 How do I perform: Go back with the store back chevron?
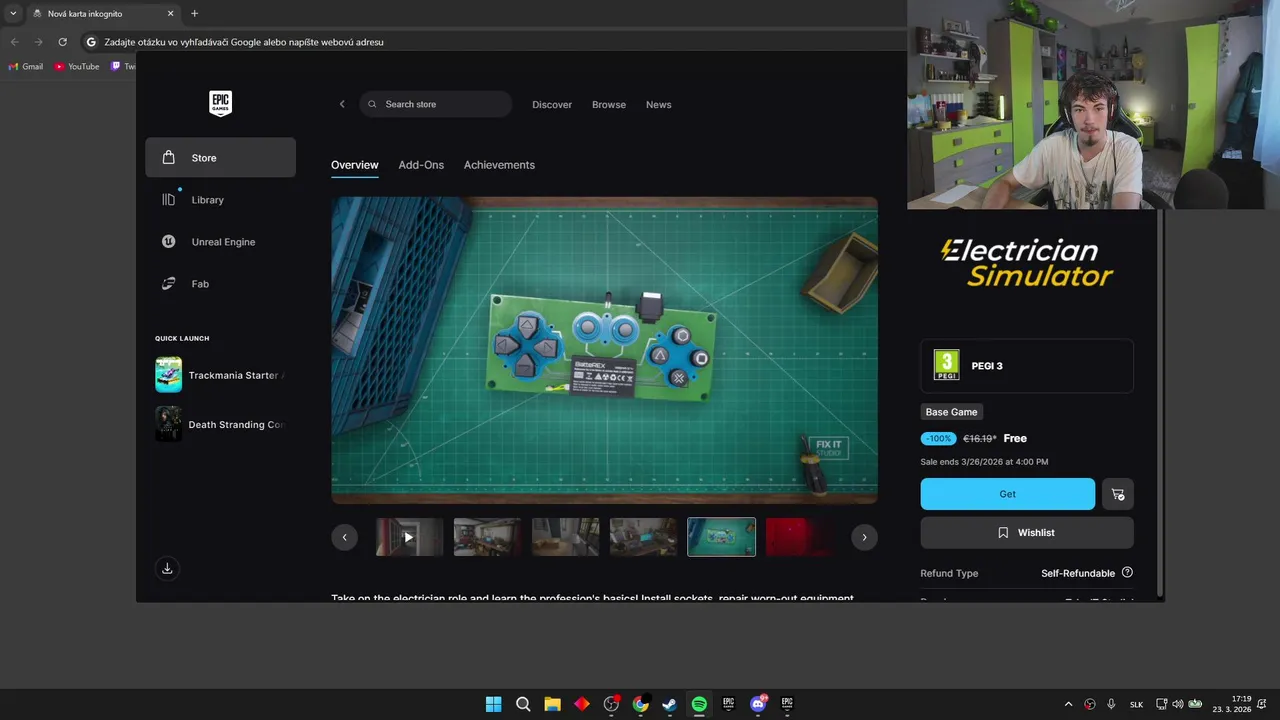(342, 104)
